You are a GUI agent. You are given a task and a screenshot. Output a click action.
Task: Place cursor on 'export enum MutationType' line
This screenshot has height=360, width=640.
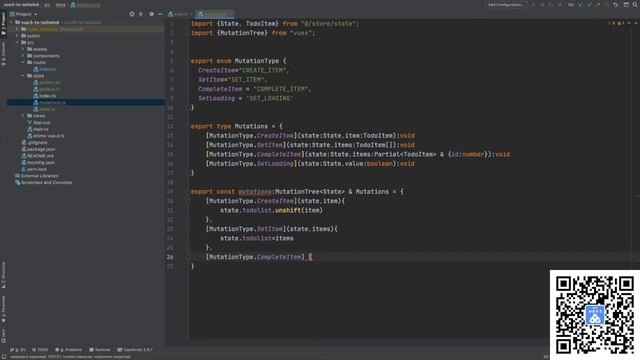pos(238,61)
